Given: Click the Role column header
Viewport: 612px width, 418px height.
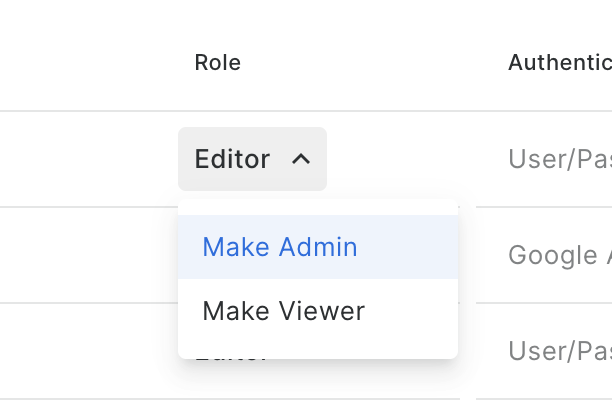Looking at the screenshot, I should pos(217,63).
